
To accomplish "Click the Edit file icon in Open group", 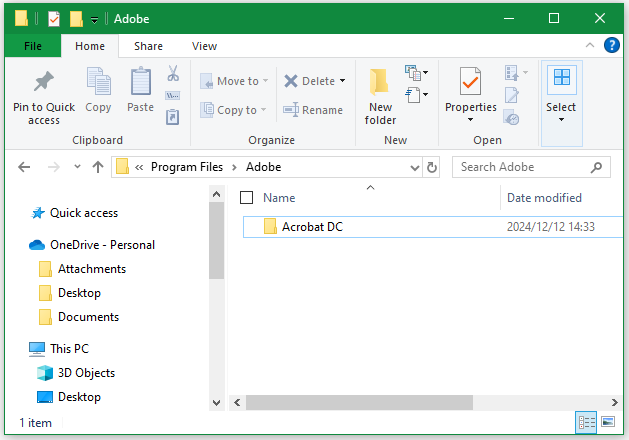I will 512,95.
